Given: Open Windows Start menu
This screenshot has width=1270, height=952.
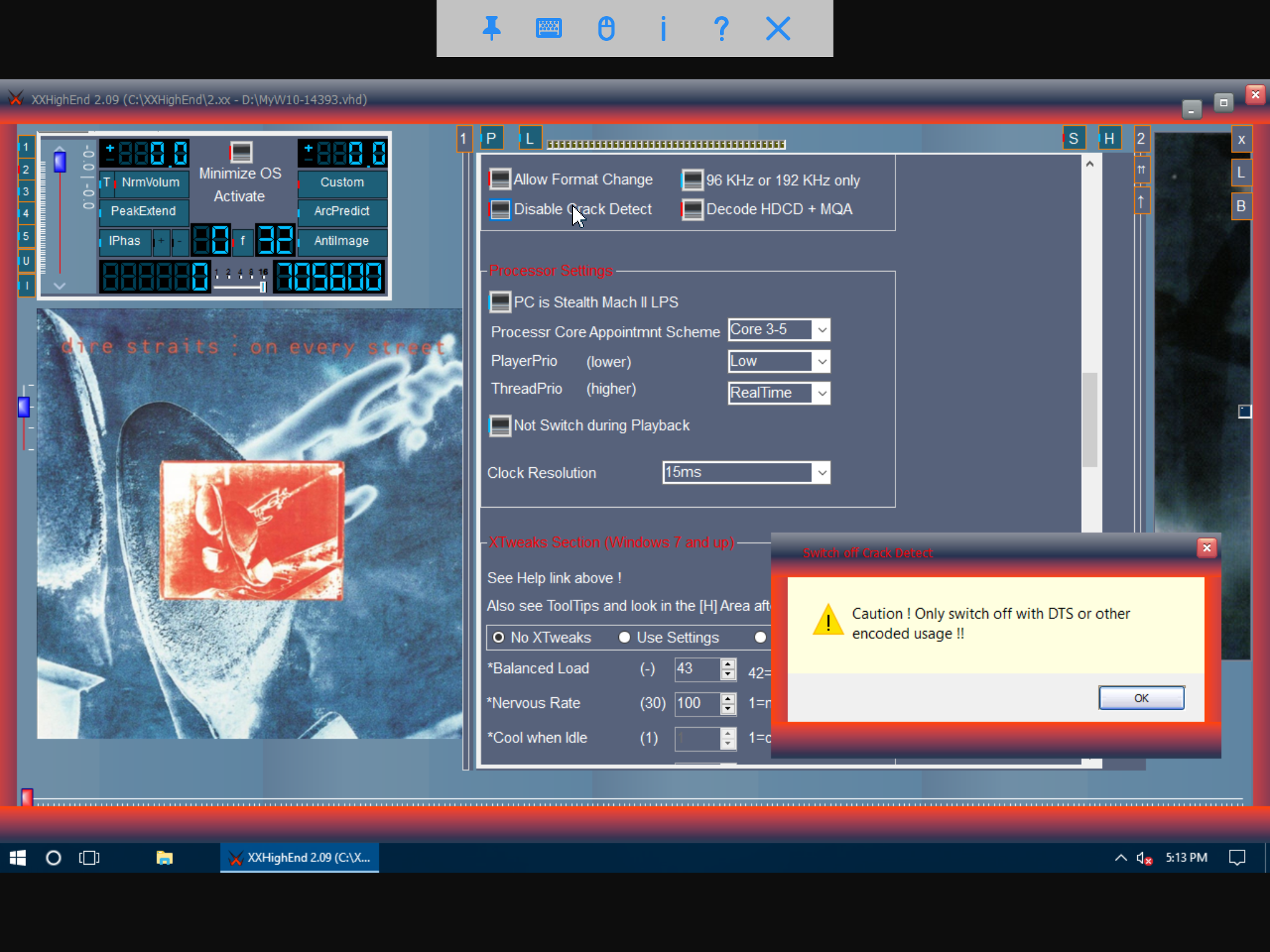Looking at the screenshot, I should (x=18, y=858).
